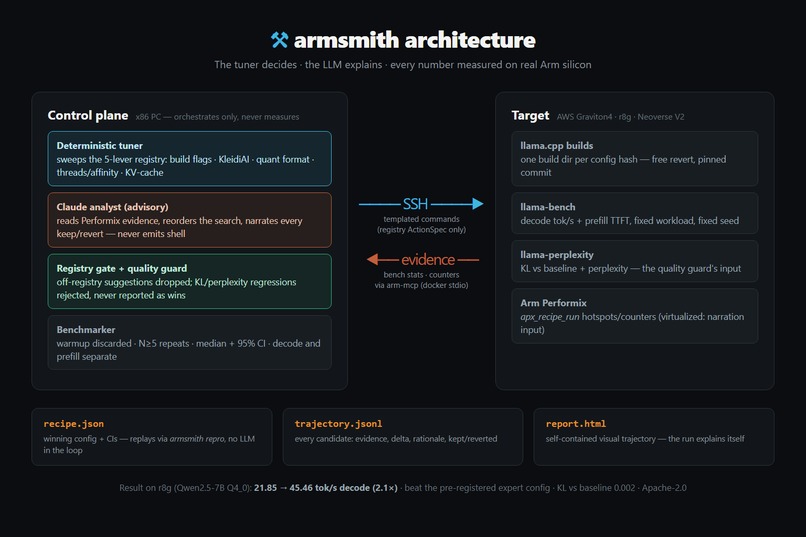Click 'x86 PC — orchestrates only, never measures' text
Screen dimensions: 806x537
pos(217,117)
